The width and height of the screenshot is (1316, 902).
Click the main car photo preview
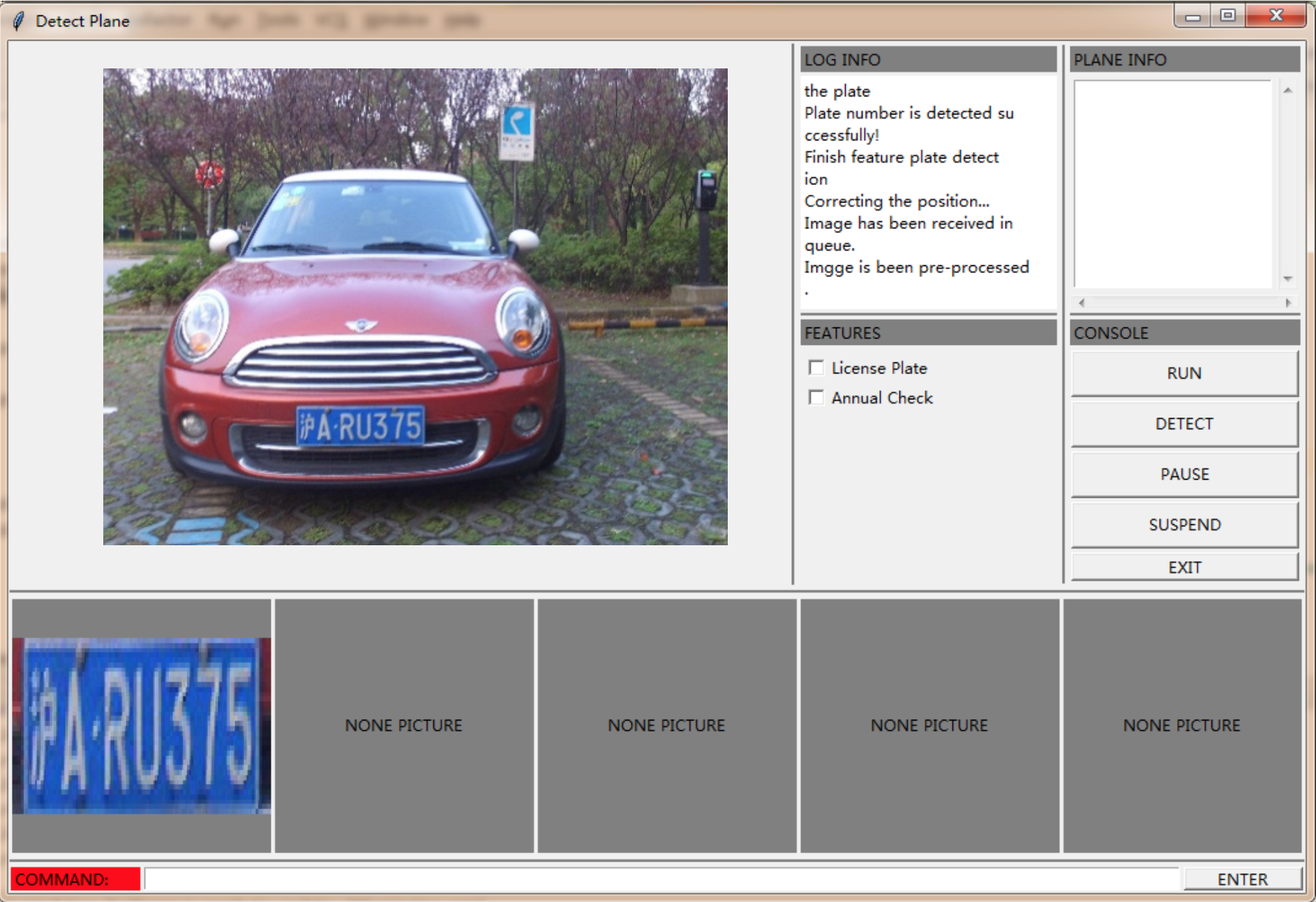(x=415, y=306)
